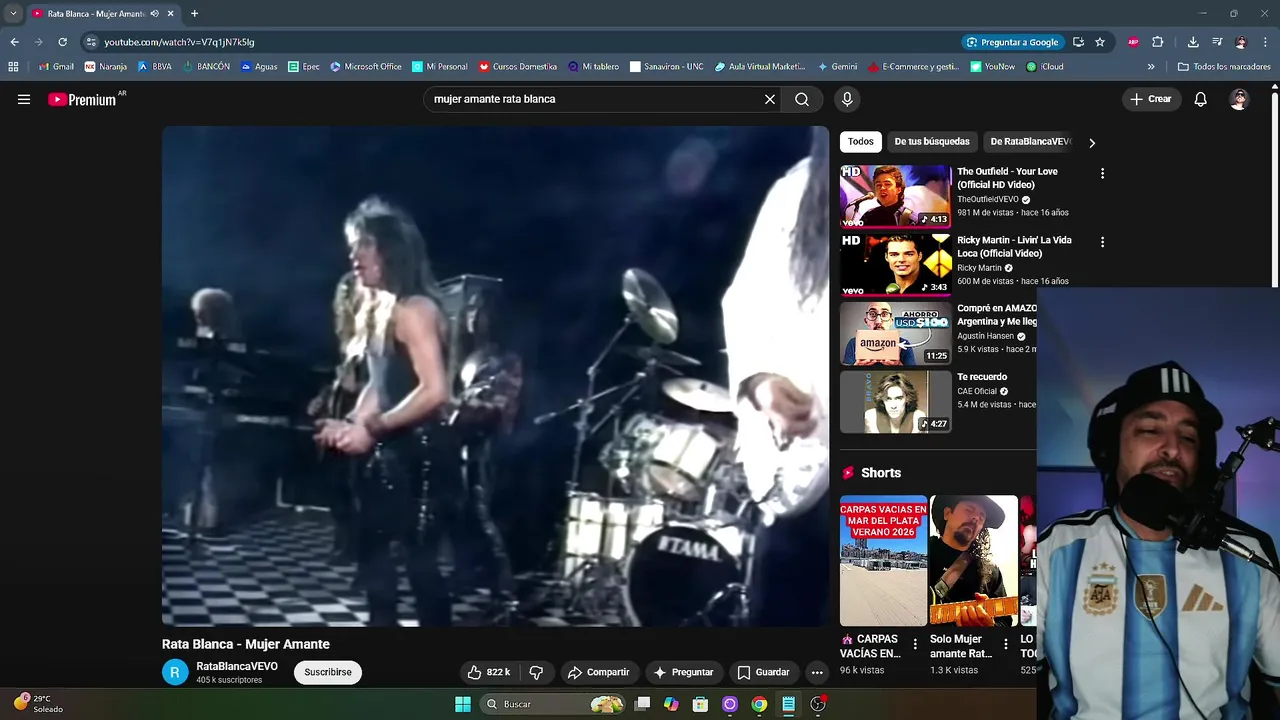
Task: Like the video showing 822 k
Action: point(489,672)
